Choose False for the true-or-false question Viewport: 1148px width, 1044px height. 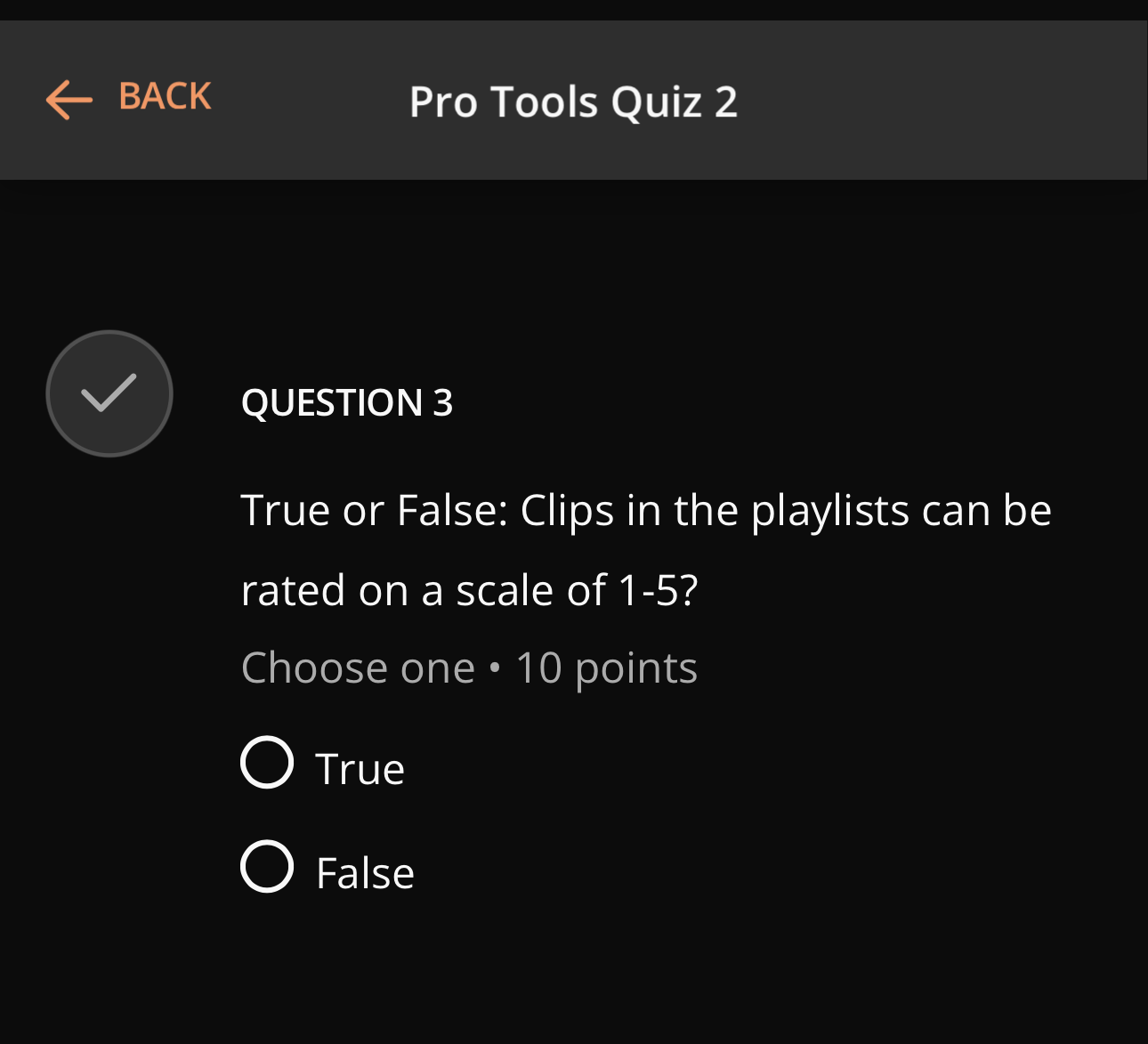pos(266,868)
